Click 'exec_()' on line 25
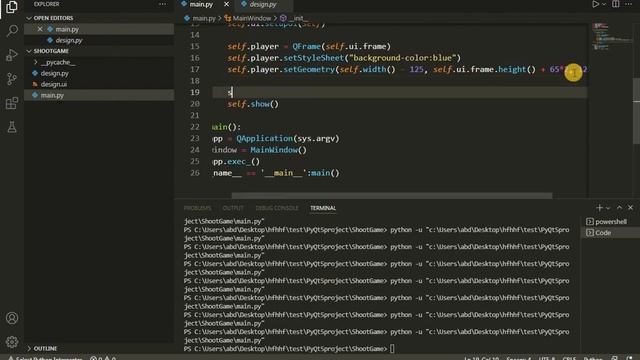The image size is (640, 360). (243, 162)
